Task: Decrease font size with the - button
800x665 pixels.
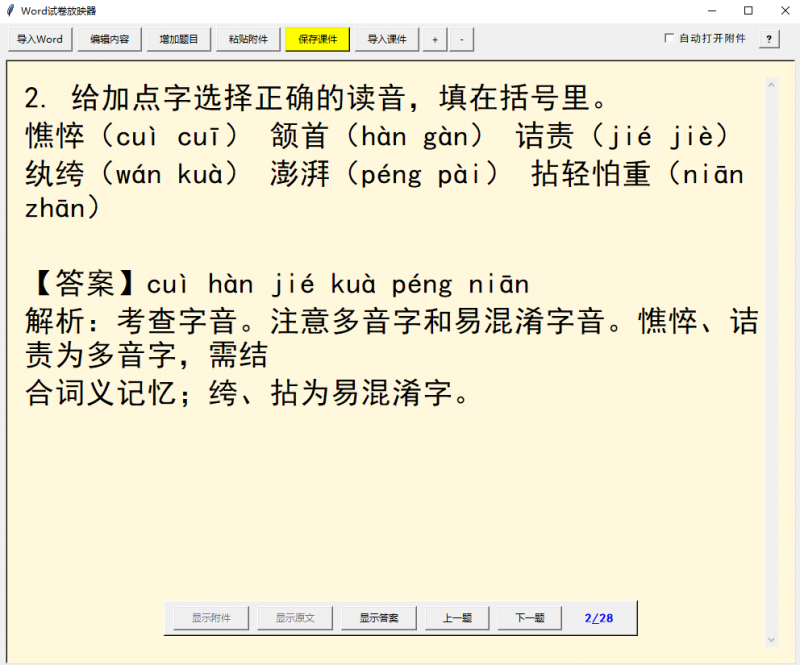Action: (x=462, y=39)
